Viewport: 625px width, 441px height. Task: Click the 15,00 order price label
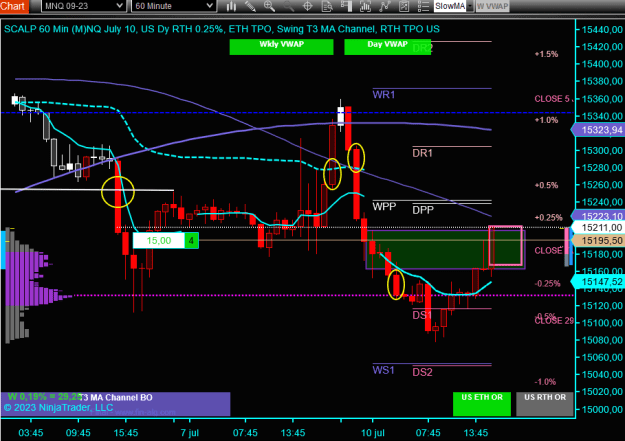(159, 240)
